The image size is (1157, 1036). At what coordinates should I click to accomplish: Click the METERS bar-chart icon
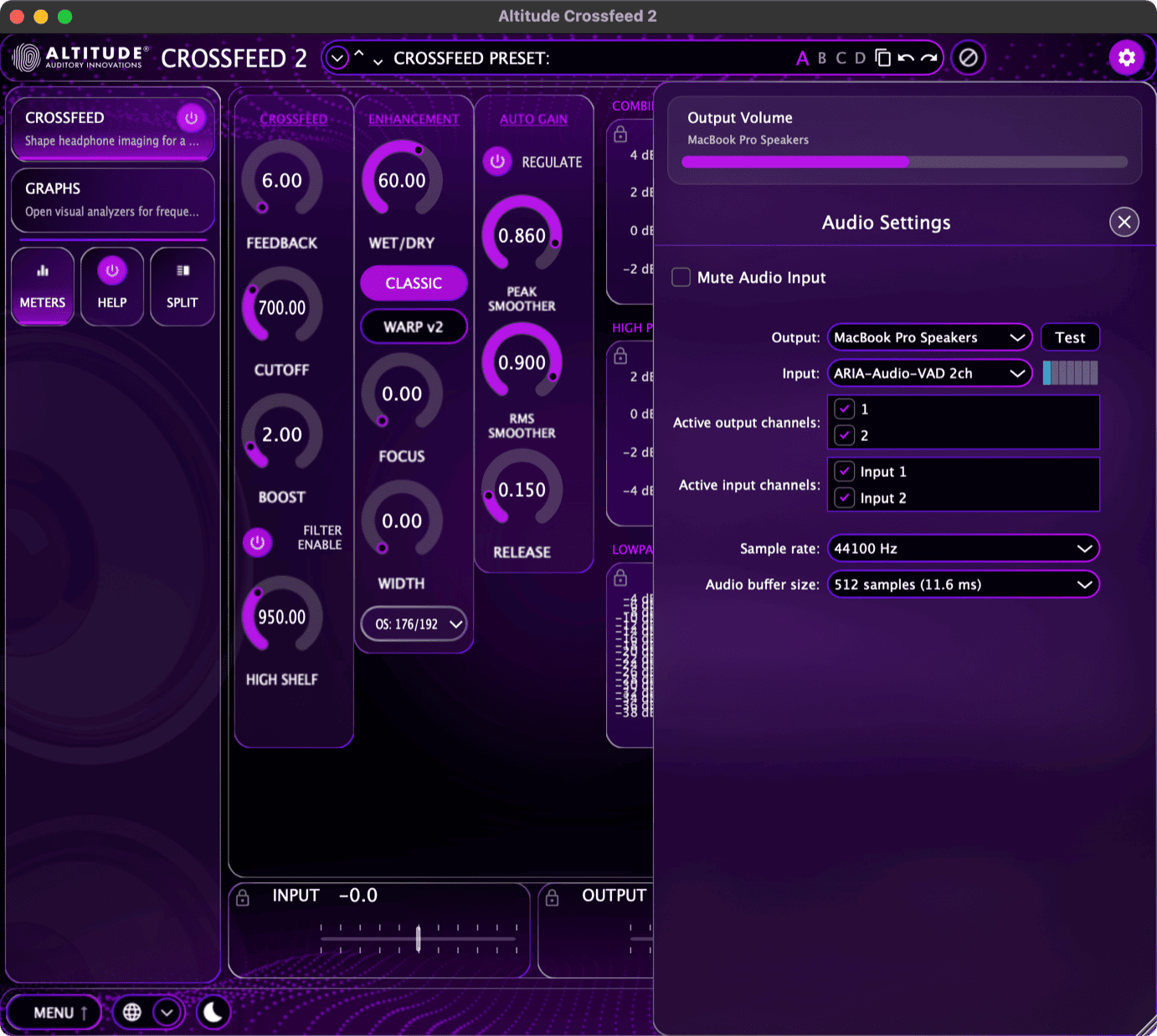[x=43, y=270]
